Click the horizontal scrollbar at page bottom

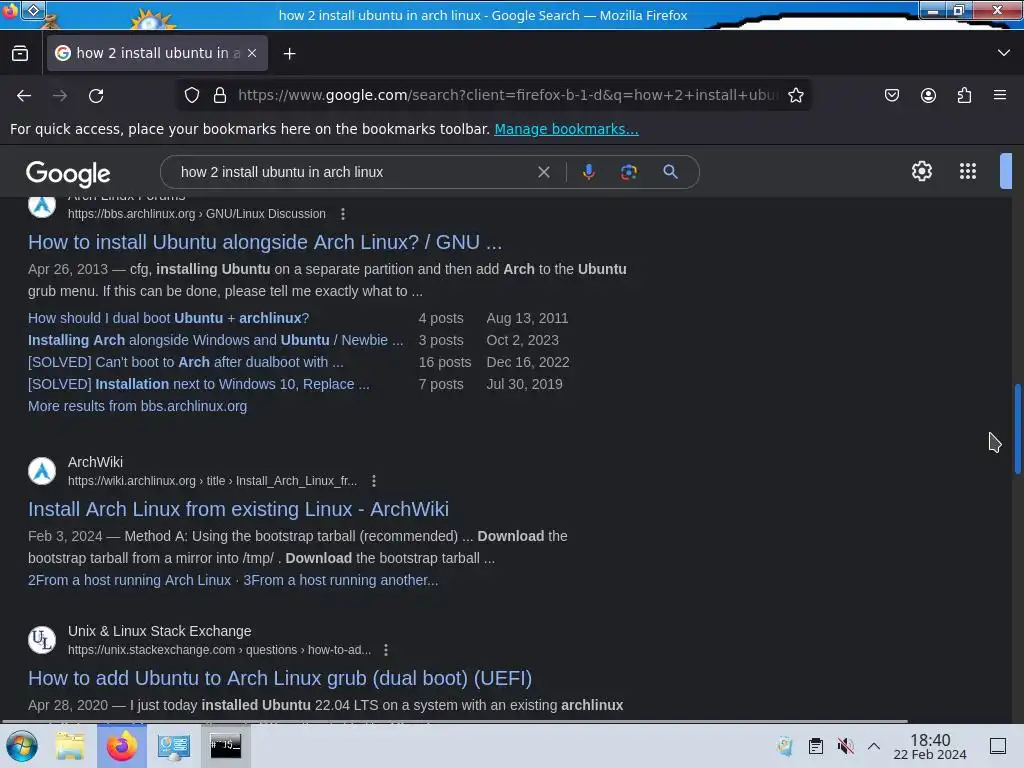pos(454,721)
